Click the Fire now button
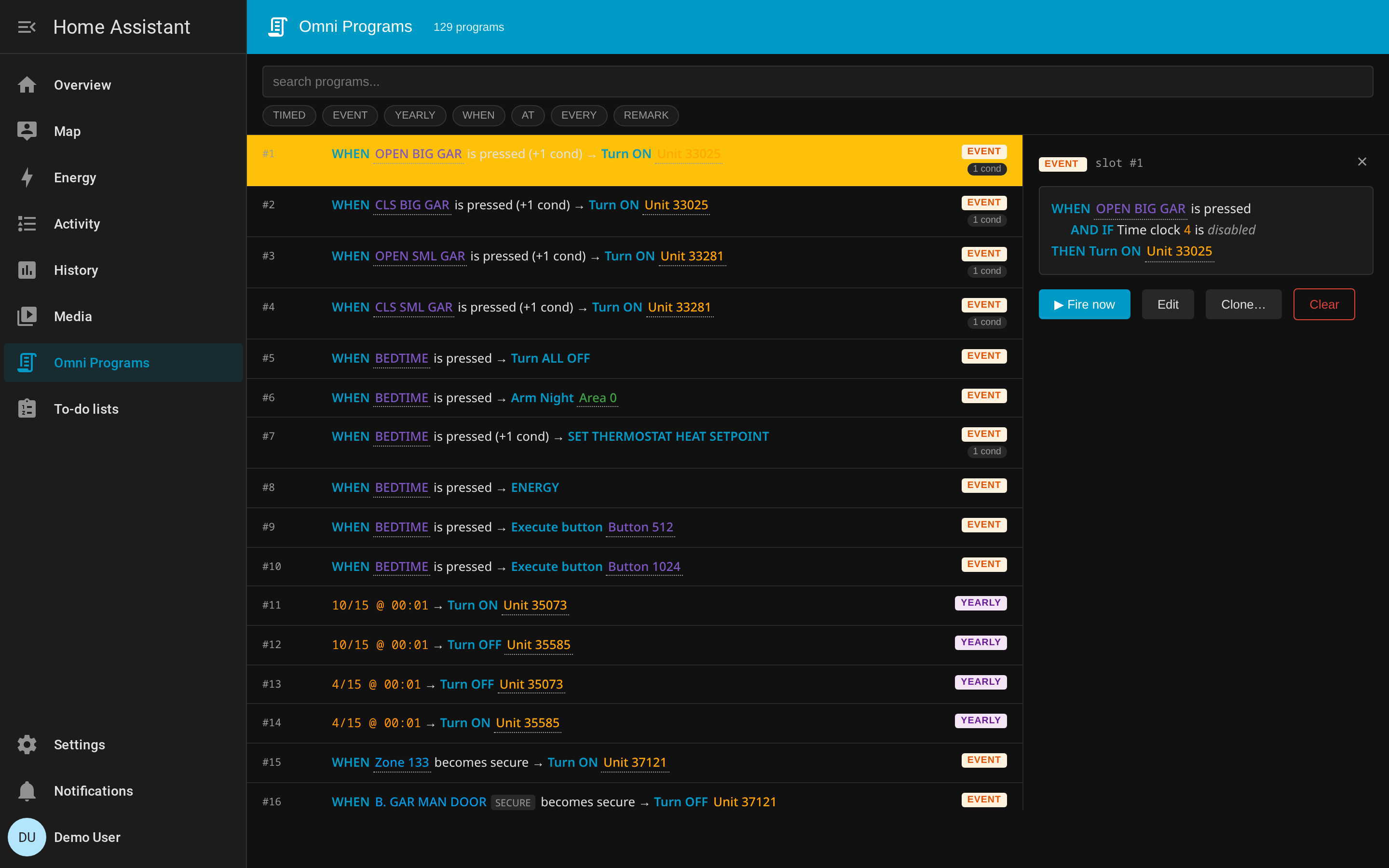1389x868 pixels. (x=1084, y=304)
